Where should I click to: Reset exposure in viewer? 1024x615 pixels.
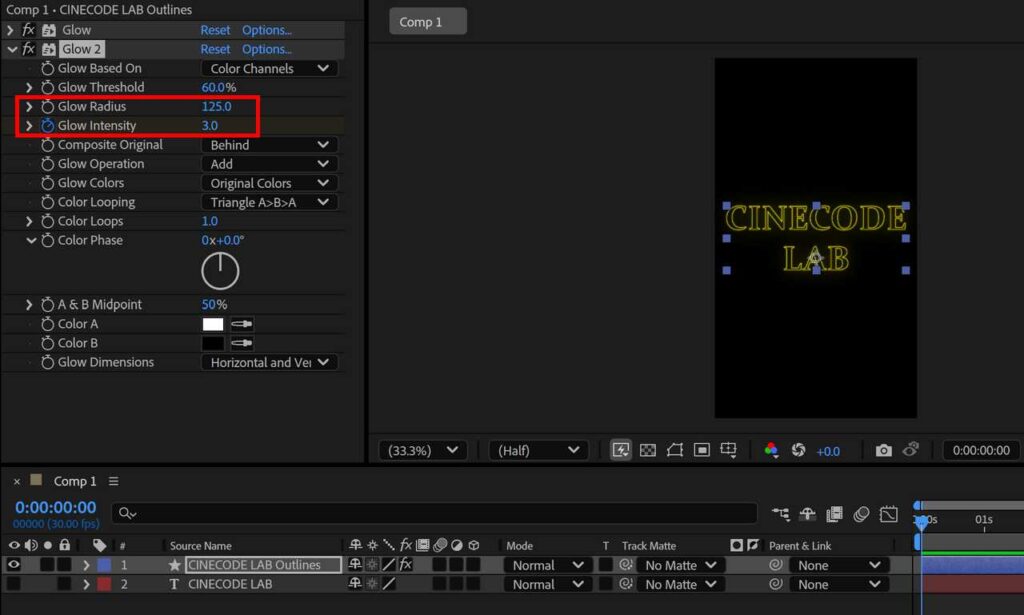pos(798,450)
